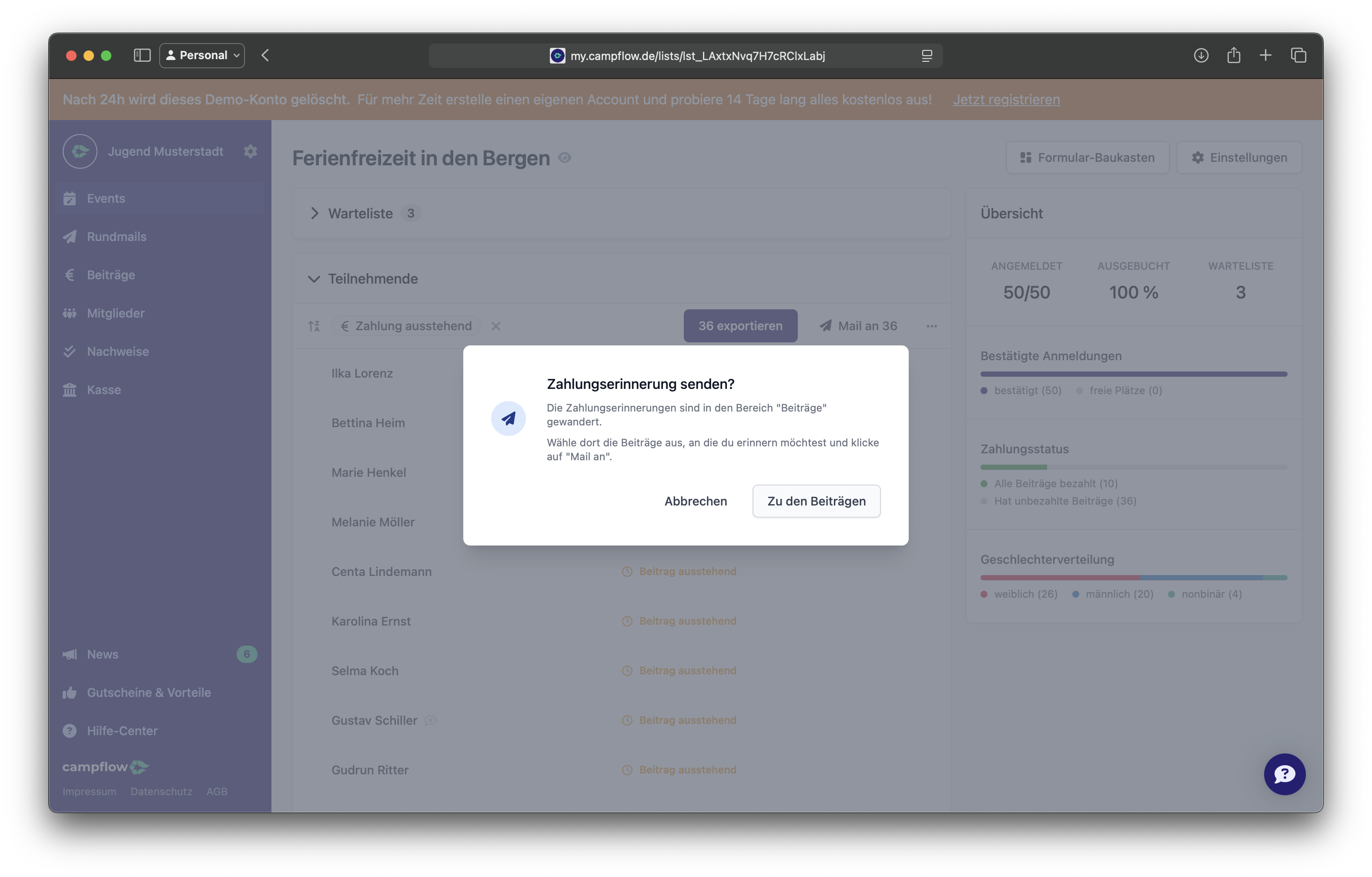Collapse the Teilnehmende section
Image resolution: width=1372 pixels, height=877 pixels.
click(x=314, y=279)
